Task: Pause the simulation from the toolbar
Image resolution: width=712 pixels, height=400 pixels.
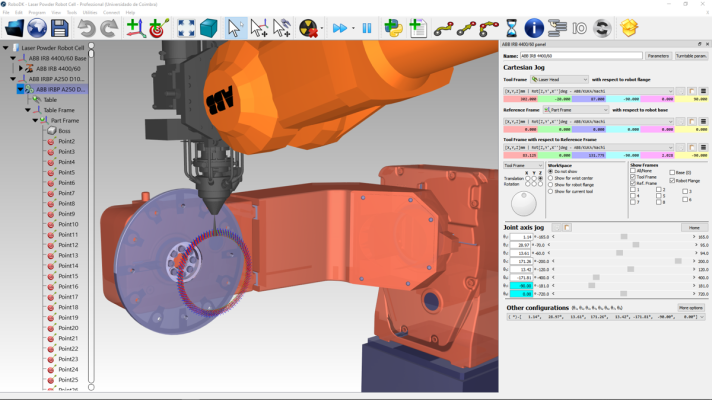Action: tap(367, 28)
